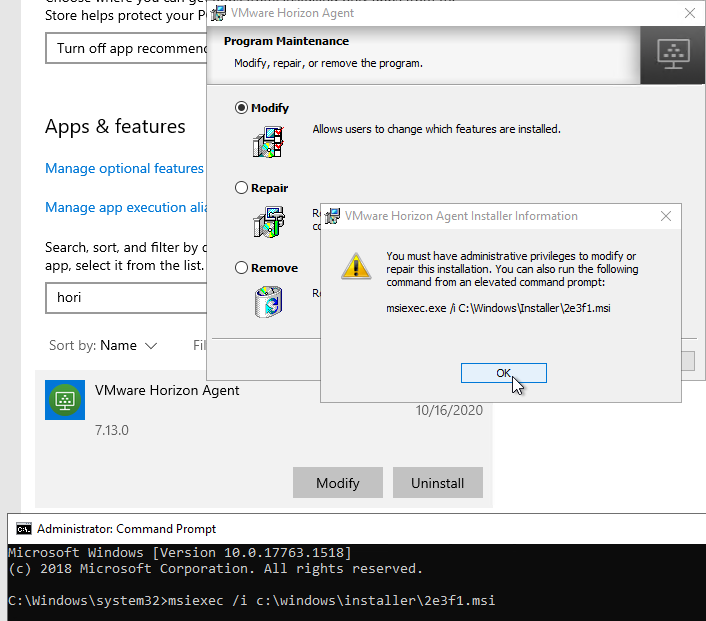This screenshot has width=706, height=621.
Task: Click the Horizon monitor banner icon
Action: 673,54
